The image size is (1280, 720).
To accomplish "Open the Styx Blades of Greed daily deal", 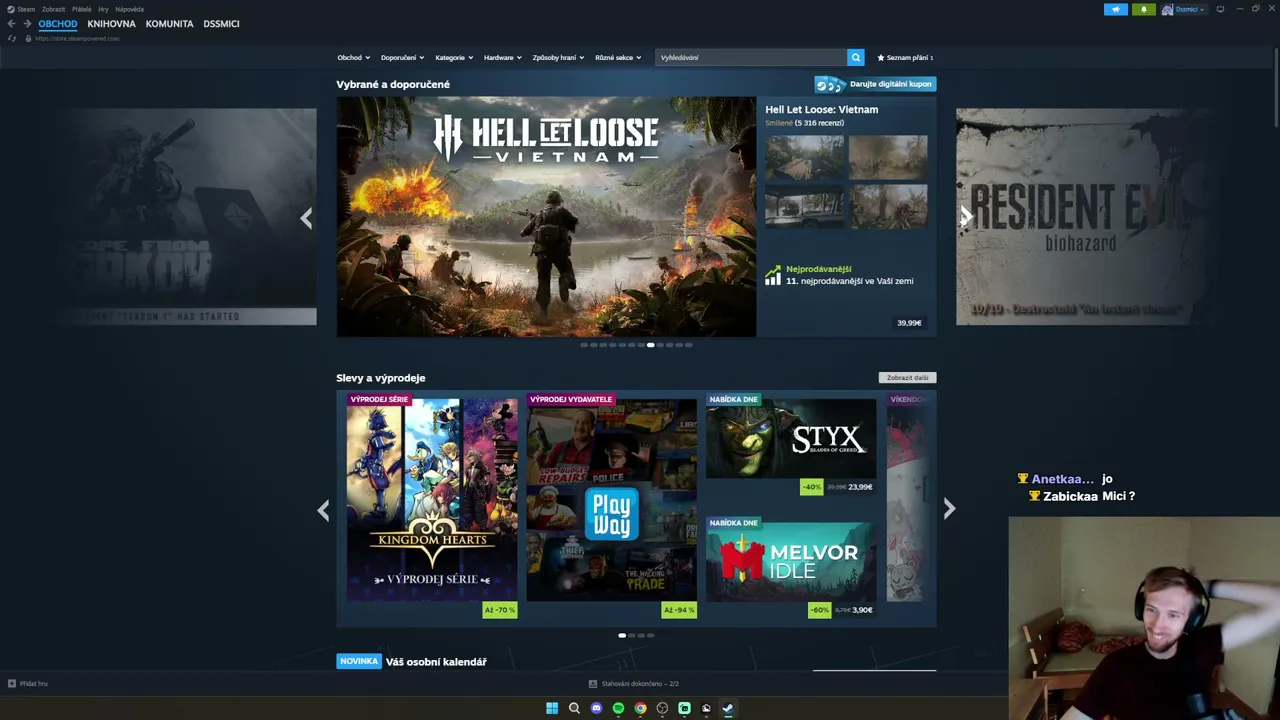I will pyautogui.click(x=791, y=445).
